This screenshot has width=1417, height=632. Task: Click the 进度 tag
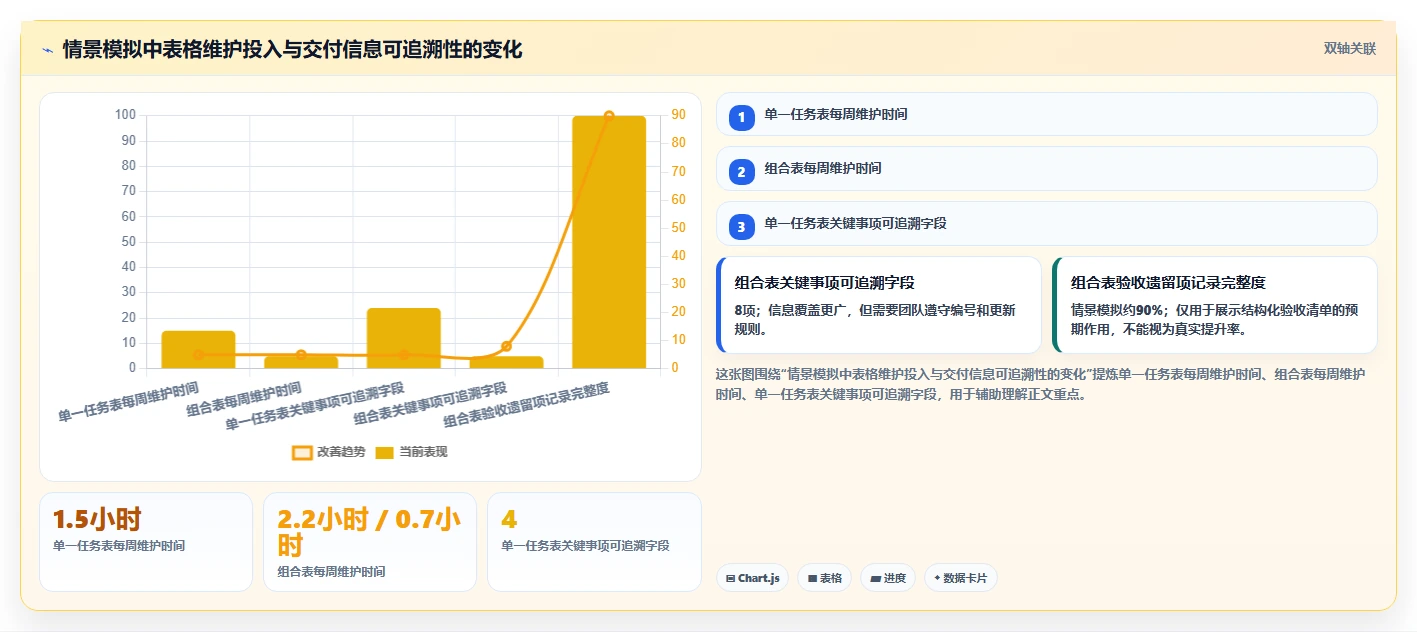[x=888, y=578]
